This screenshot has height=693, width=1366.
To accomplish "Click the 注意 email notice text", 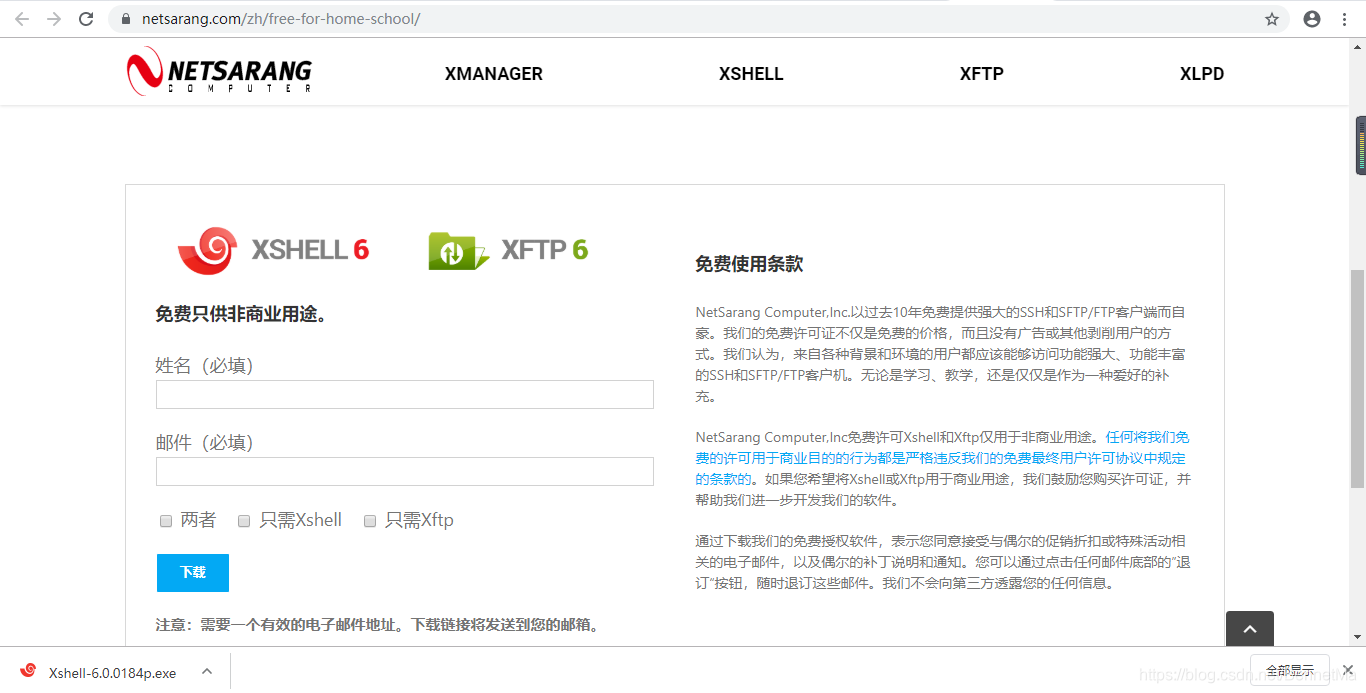I will [x=379, y=625].
